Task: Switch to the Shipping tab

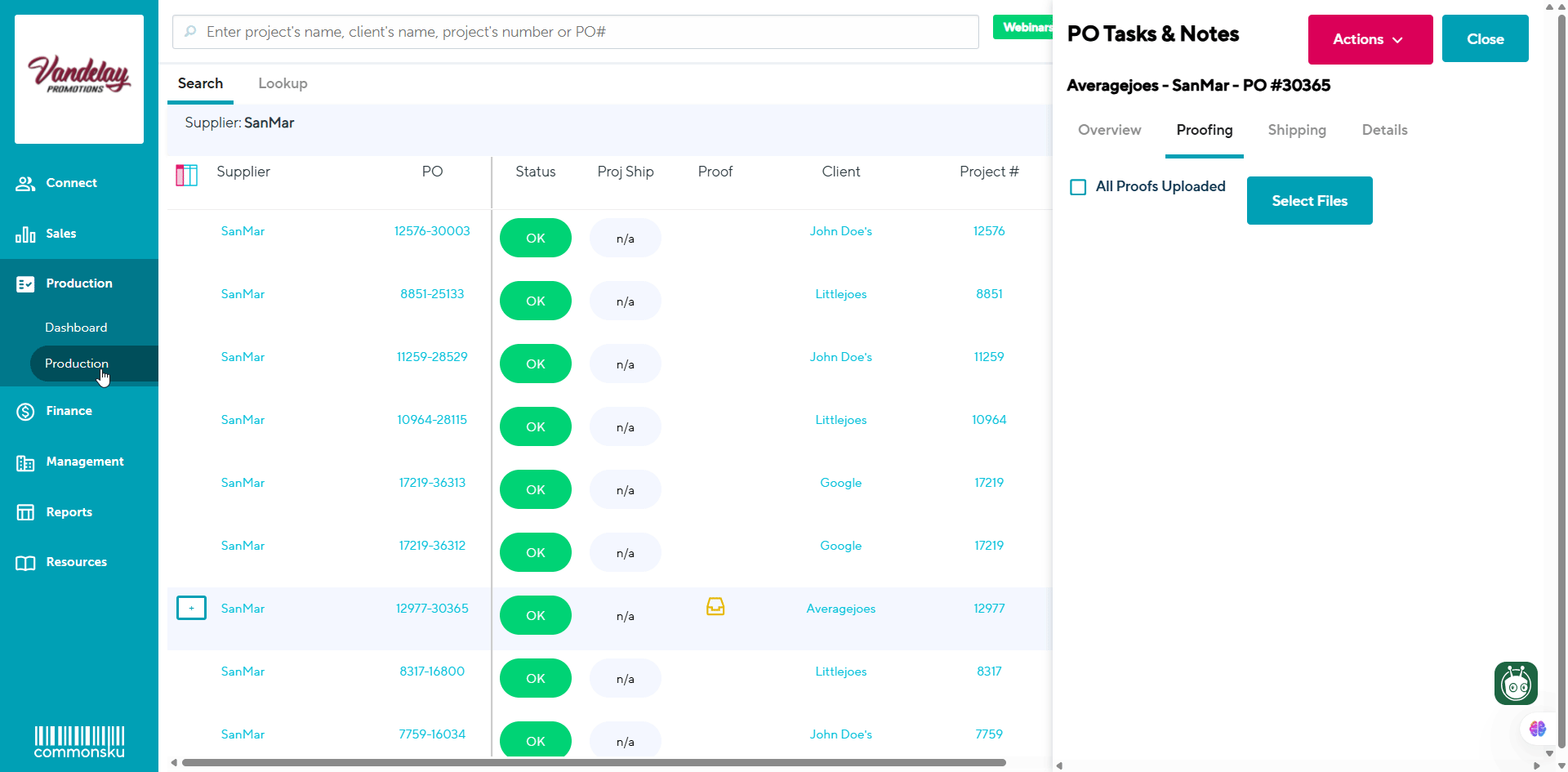Action: point(1296,130)
